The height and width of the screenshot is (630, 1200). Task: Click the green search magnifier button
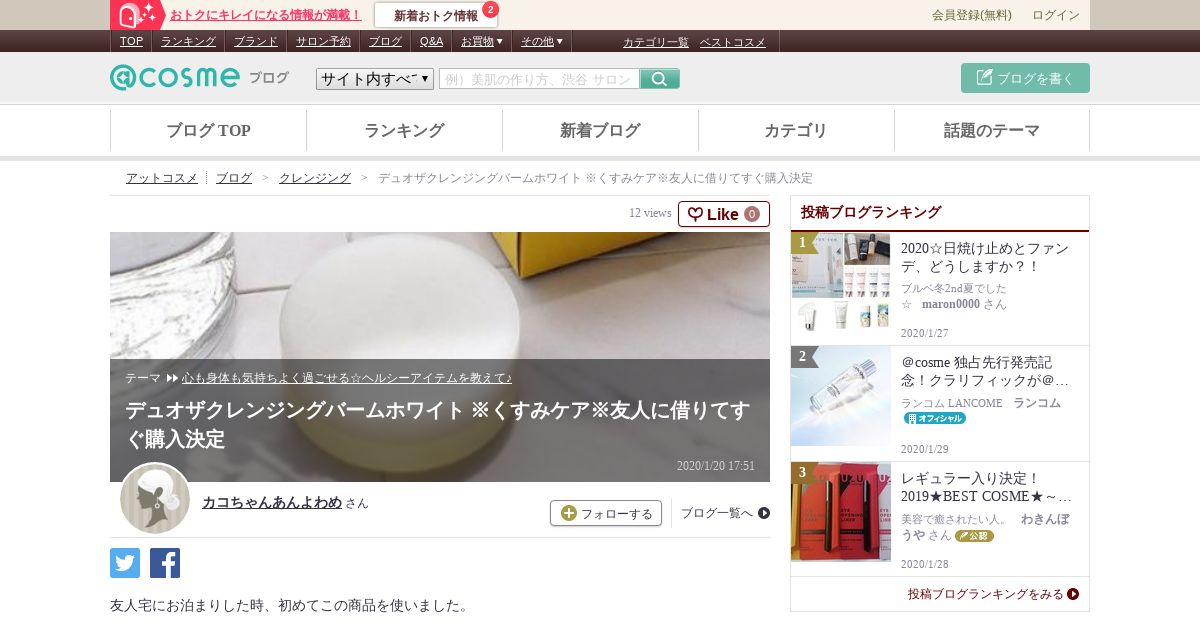[x=659, y=79]
